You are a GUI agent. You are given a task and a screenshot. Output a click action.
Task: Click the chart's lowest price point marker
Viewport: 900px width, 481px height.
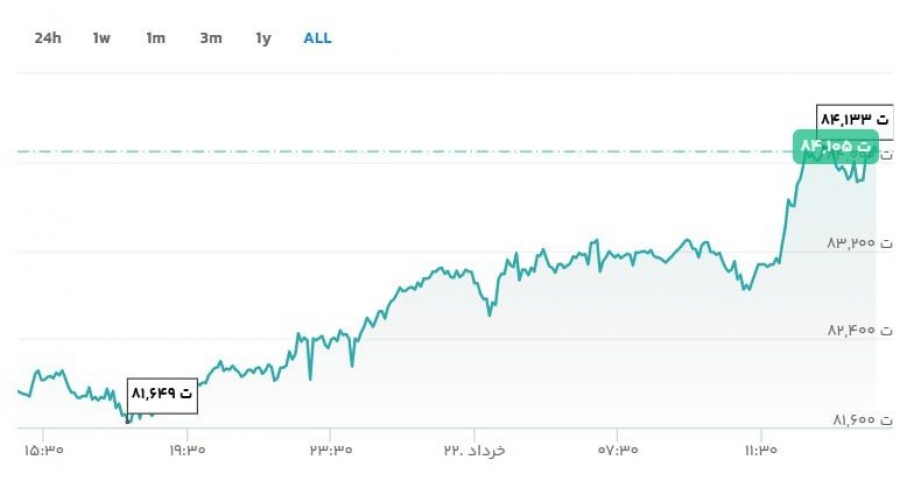coord(128,421)
